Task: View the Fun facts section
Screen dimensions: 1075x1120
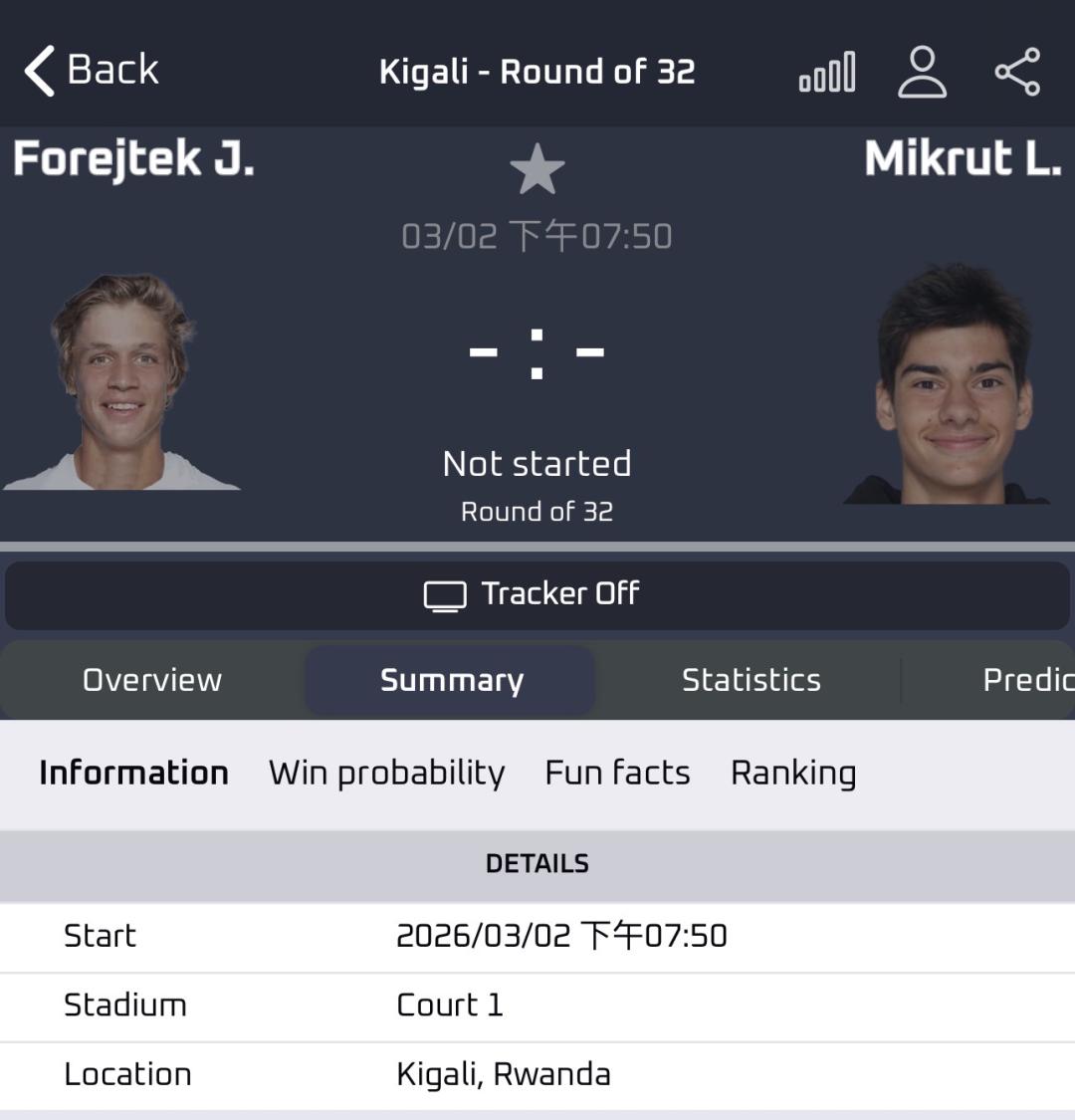Action: click(617, 774)
